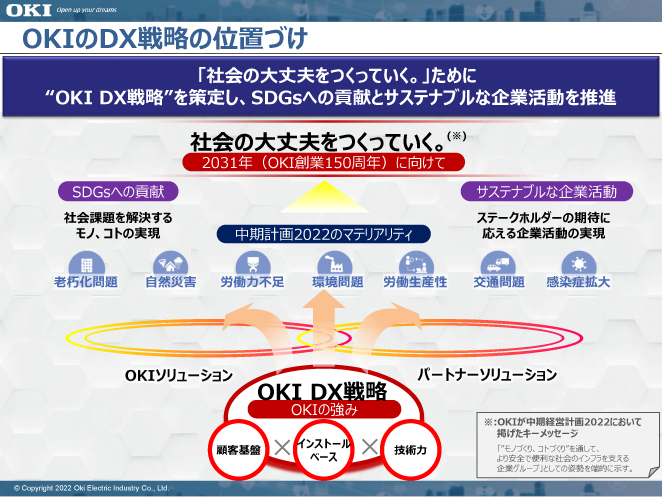Click the 労働力不足 label

click(252, 282)
